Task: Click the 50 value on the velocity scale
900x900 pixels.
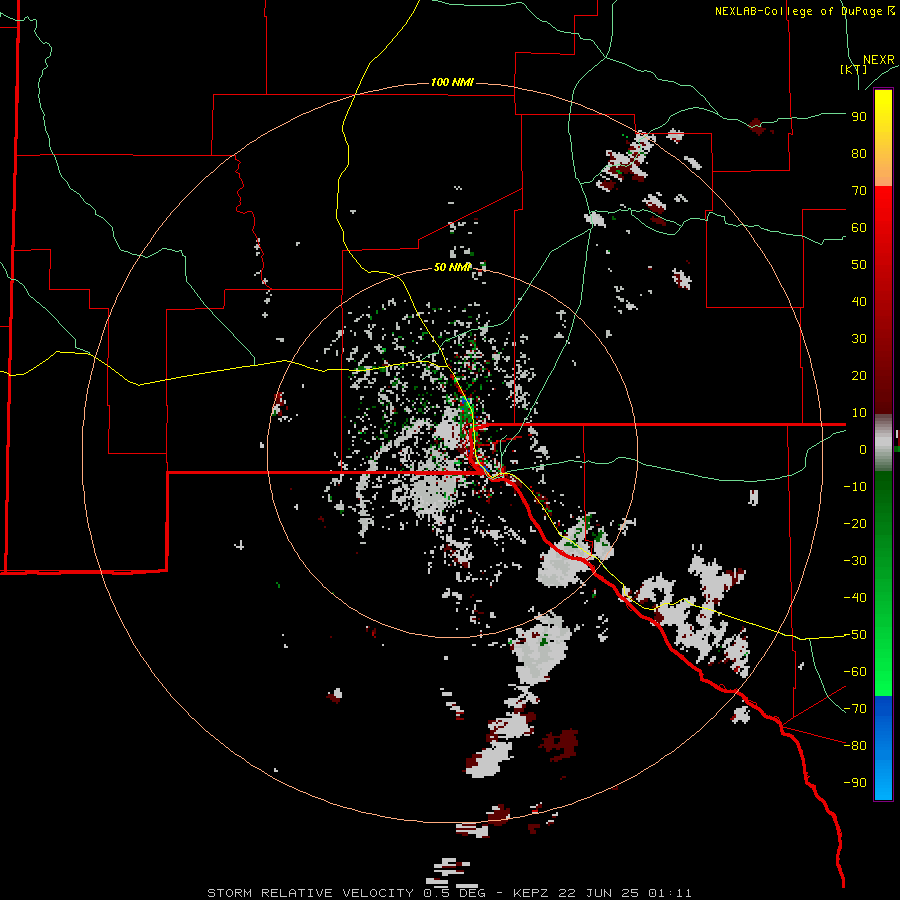Action: [x=859, y=265]
